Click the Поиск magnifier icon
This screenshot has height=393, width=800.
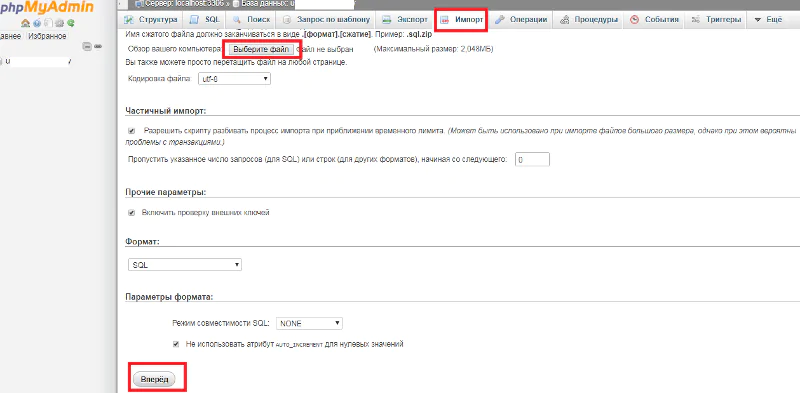click(237, 20)
